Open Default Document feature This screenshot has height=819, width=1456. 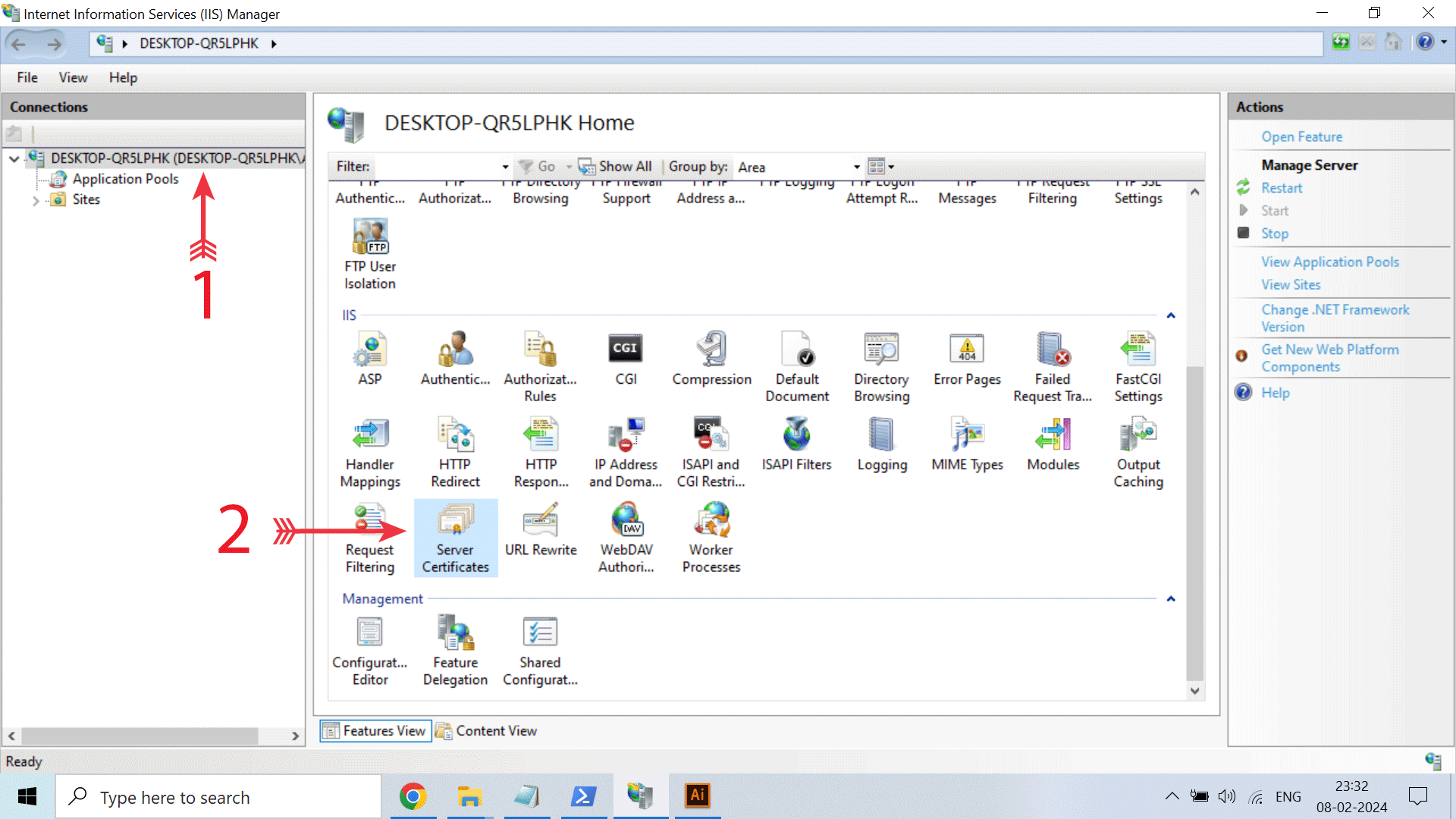[x=797, y=367]
